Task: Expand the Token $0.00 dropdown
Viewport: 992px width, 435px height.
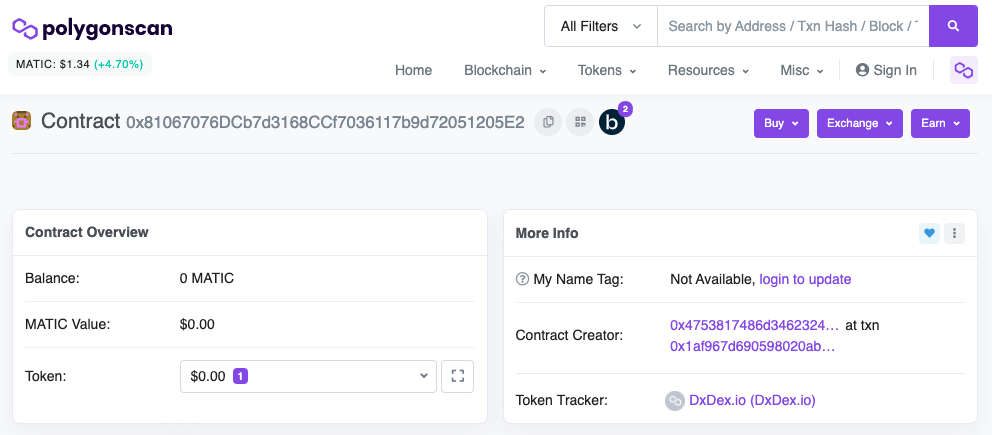Action: click(x=308, y=376)
